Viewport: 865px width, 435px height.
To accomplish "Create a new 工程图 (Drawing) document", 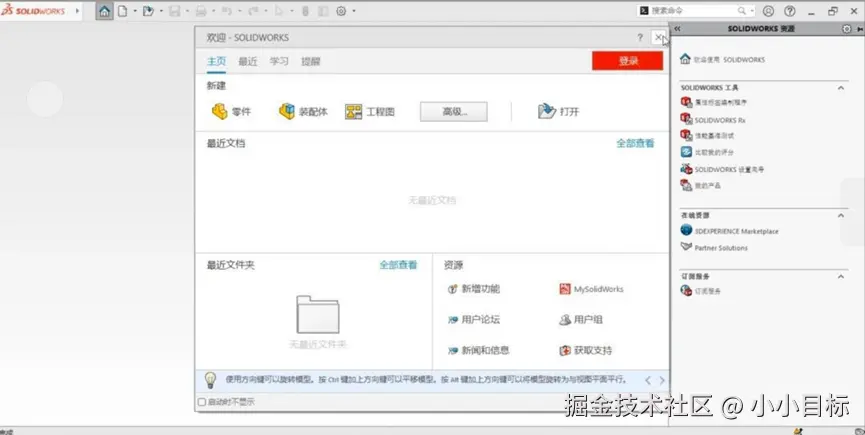I will pyautogui.click(x=370, y=111).
